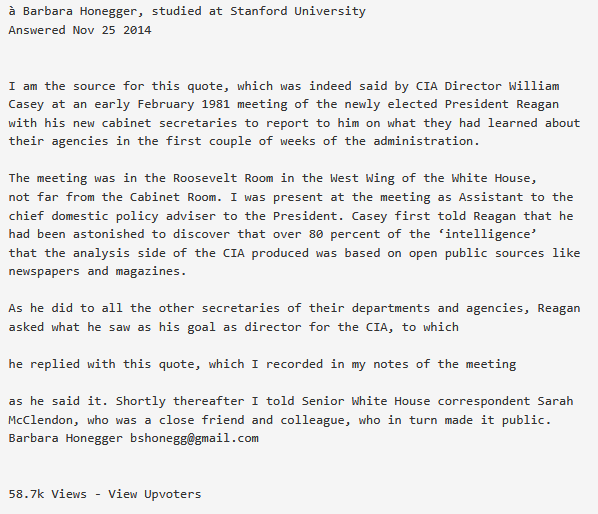This screenshot has width=598, height=514.
Task: Click the author name Barbara Honegger
Action: [79, 11]
